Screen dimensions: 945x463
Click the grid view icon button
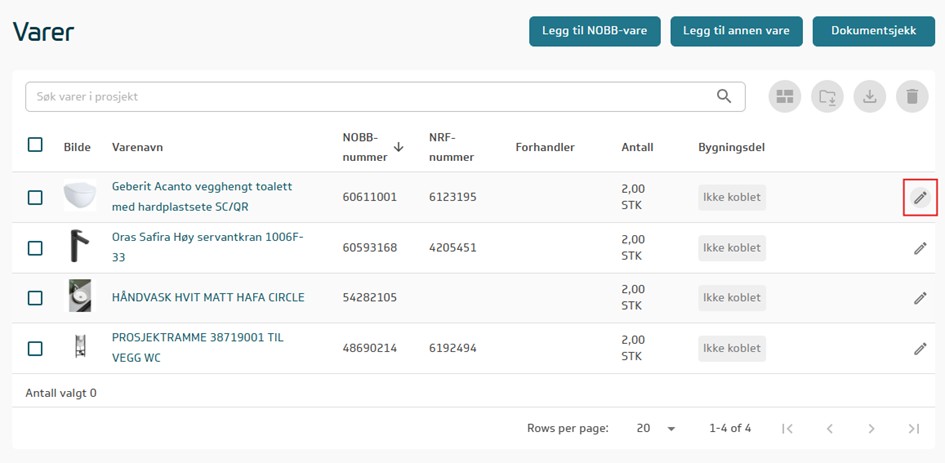(x=785, y=97)
